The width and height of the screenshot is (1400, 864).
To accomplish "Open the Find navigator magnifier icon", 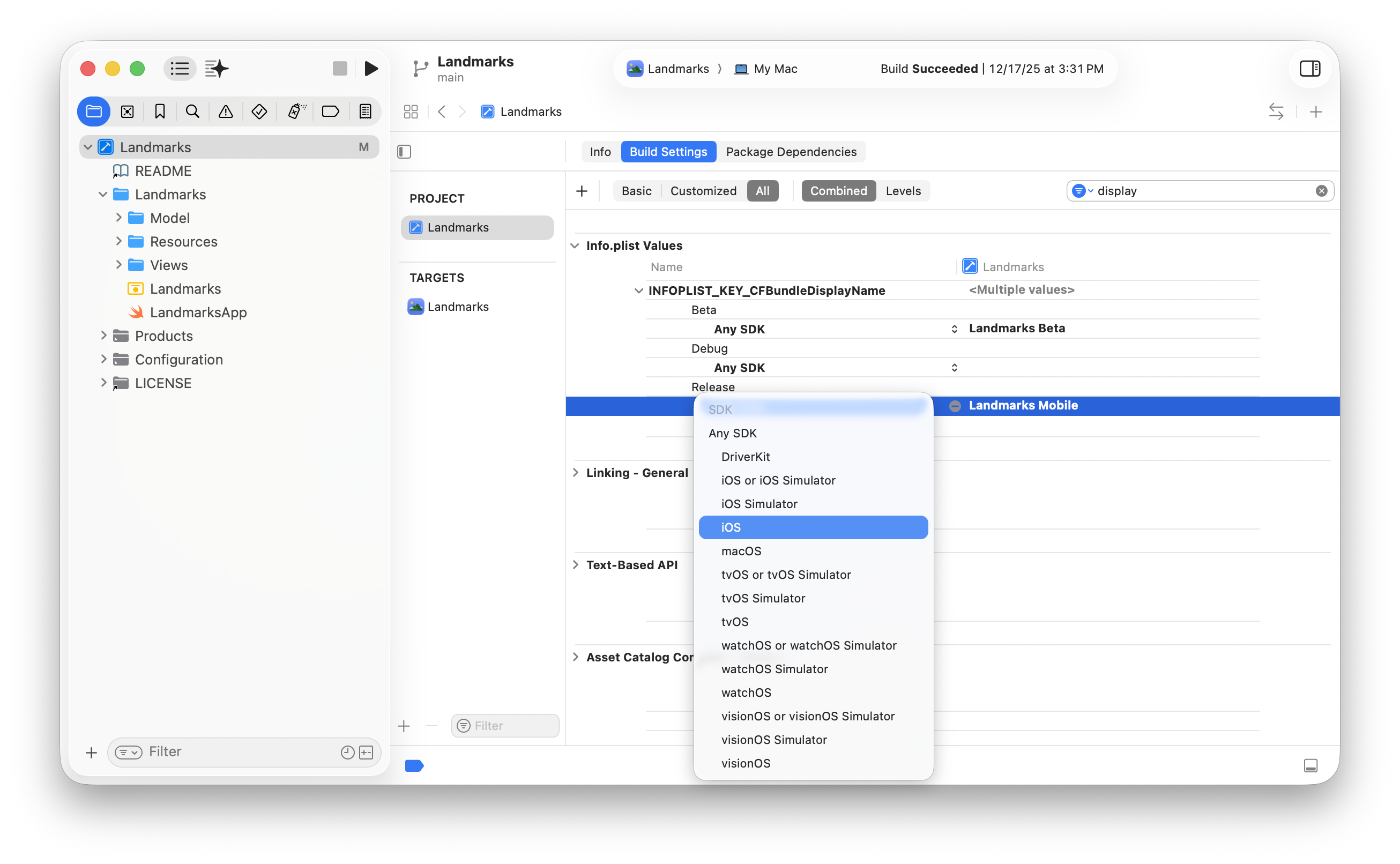I will click(x=192, y=111).
